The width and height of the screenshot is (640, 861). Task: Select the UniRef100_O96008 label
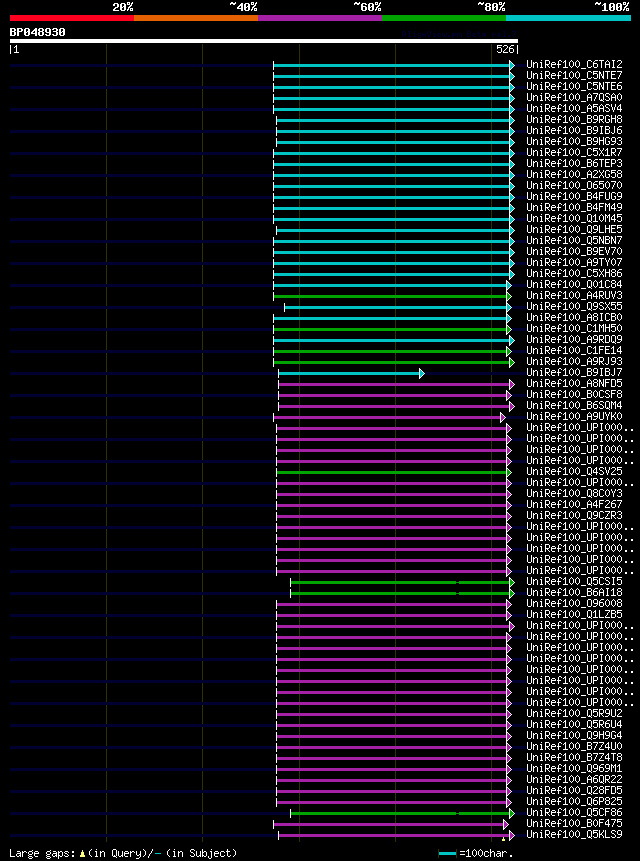[x=574, y=603]
